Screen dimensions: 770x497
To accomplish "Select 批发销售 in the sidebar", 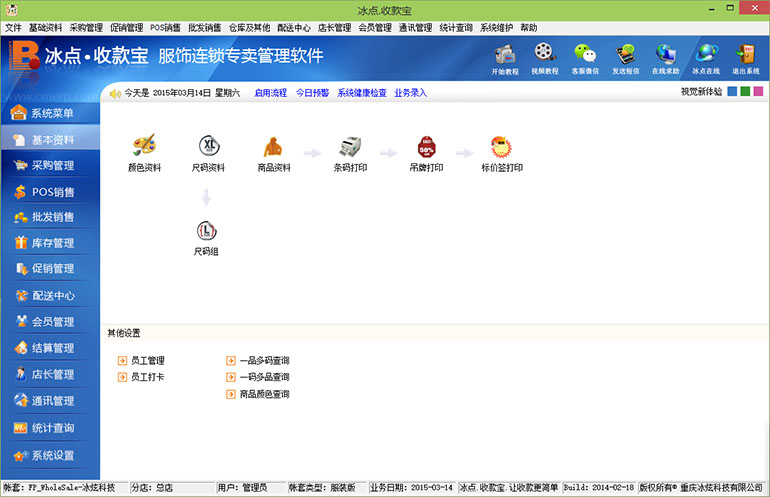I will [50, 217].
